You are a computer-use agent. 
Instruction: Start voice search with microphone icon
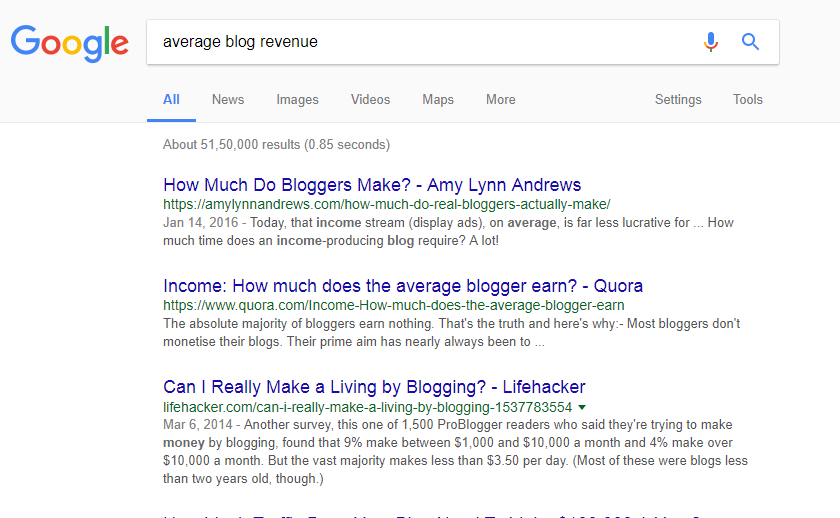711,42
